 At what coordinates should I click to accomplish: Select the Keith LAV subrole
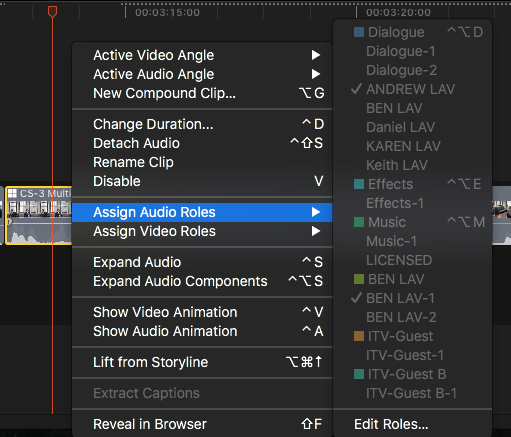point(413,165)
